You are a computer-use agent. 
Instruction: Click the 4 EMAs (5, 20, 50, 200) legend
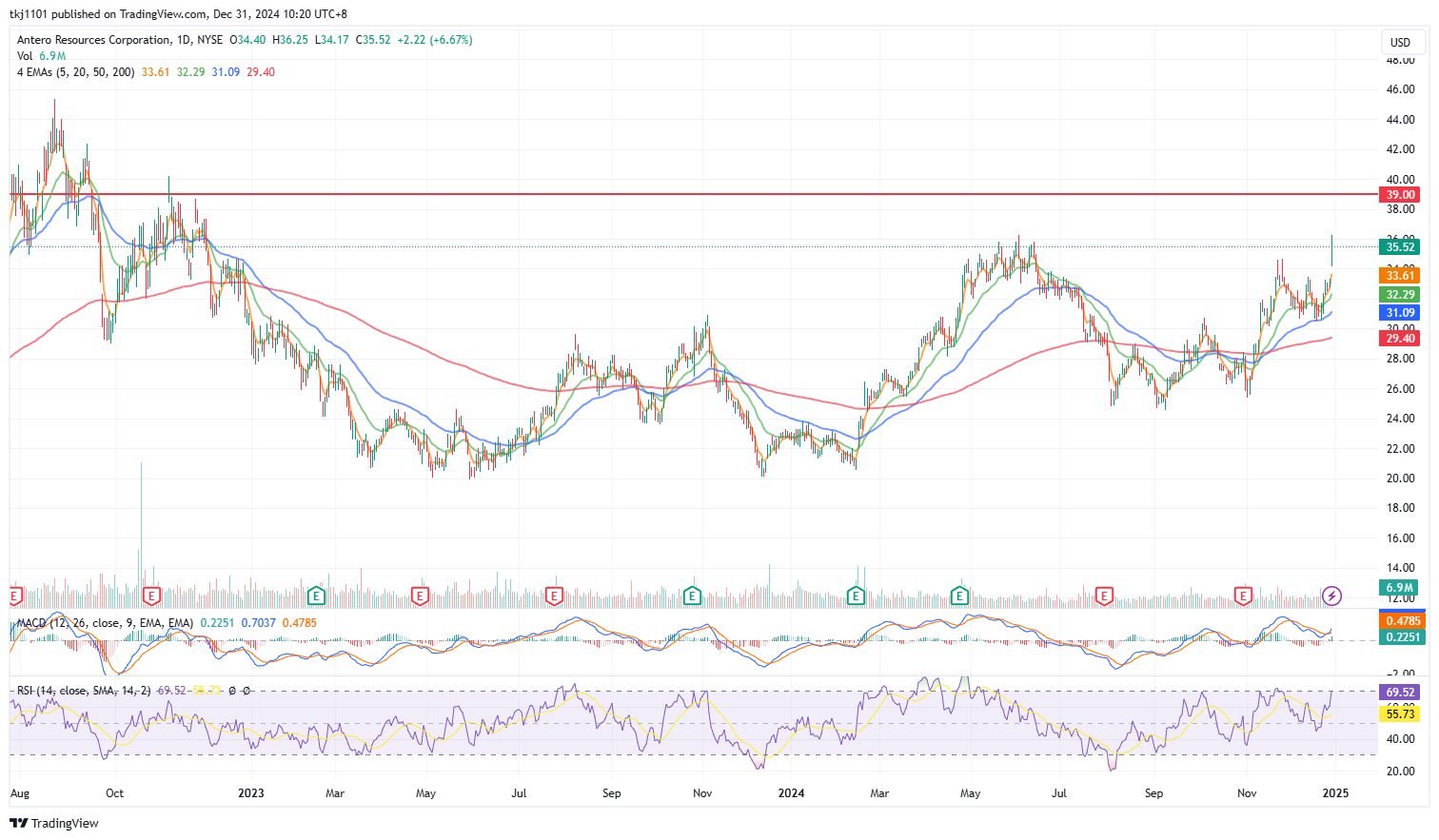coord(76,72)
